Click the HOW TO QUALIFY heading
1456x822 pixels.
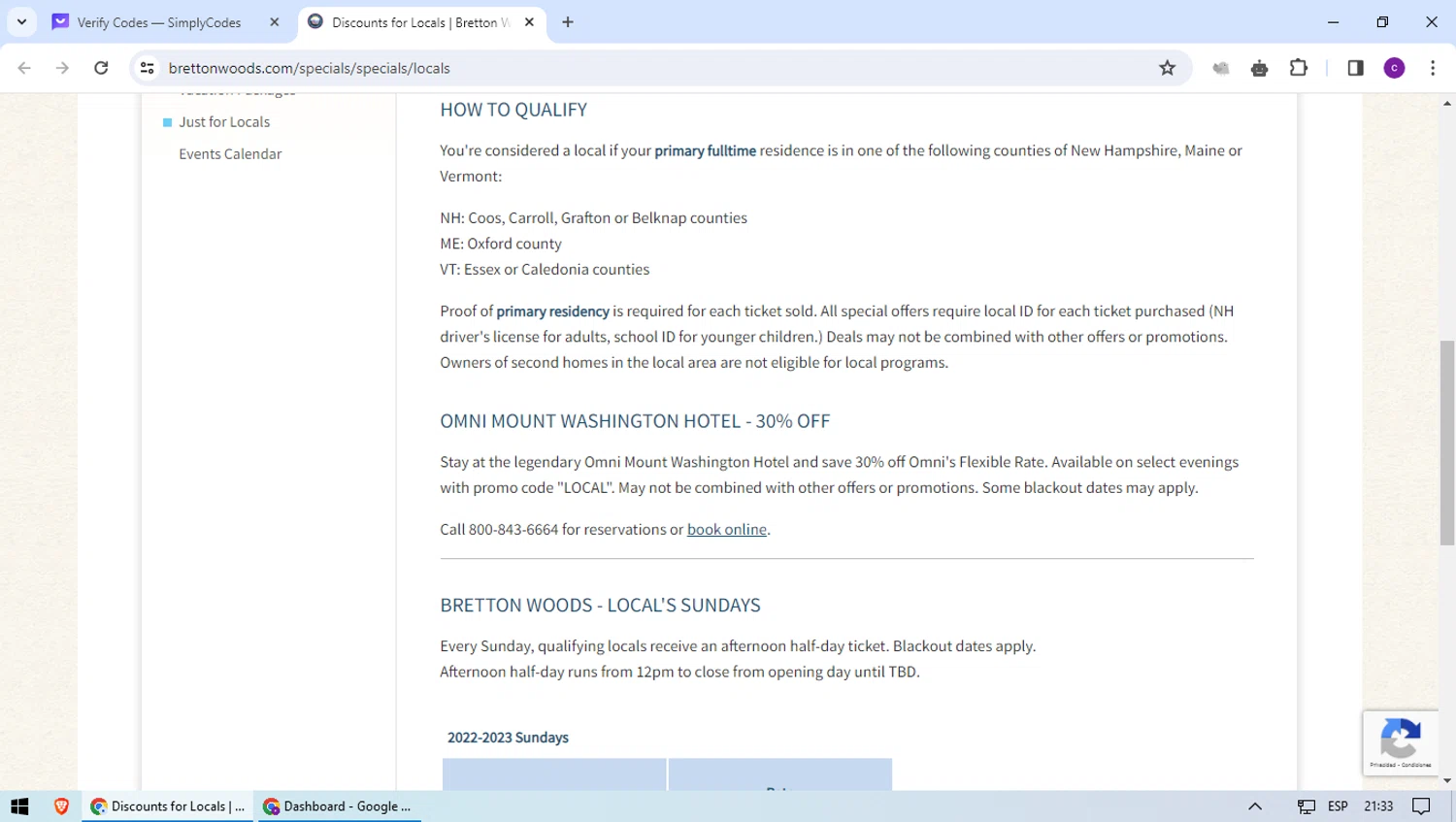tap(513, 110)
